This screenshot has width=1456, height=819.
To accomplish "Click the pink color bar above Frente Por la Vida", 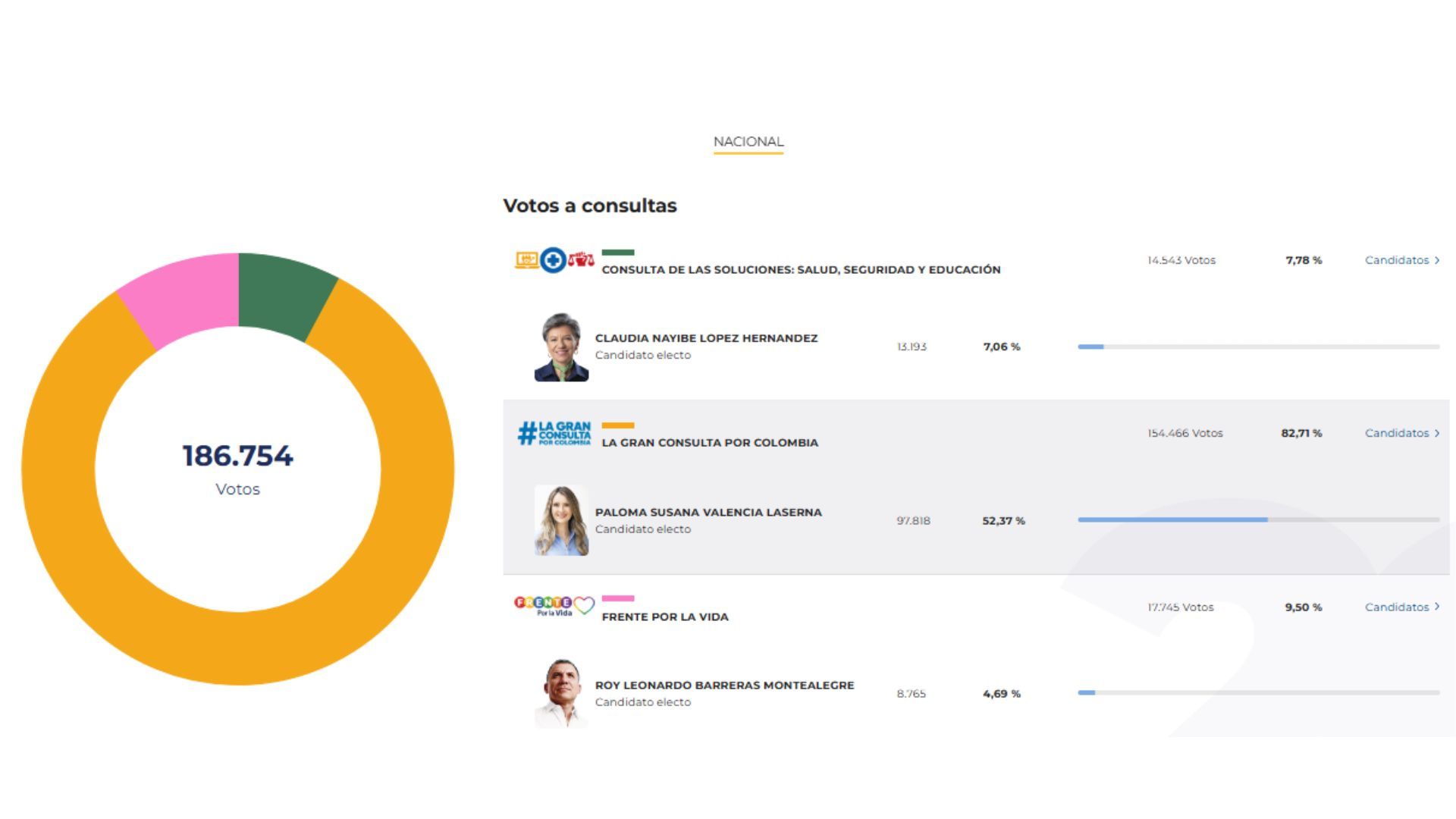I will pos(620,599).
